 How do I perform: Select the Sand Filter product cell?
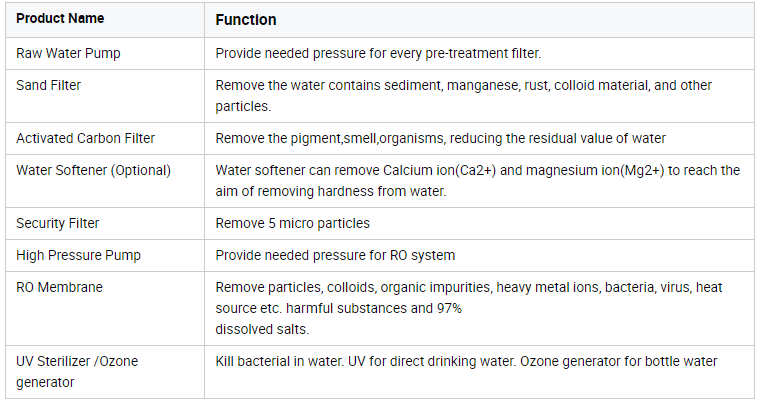click(x=49, y=86)
